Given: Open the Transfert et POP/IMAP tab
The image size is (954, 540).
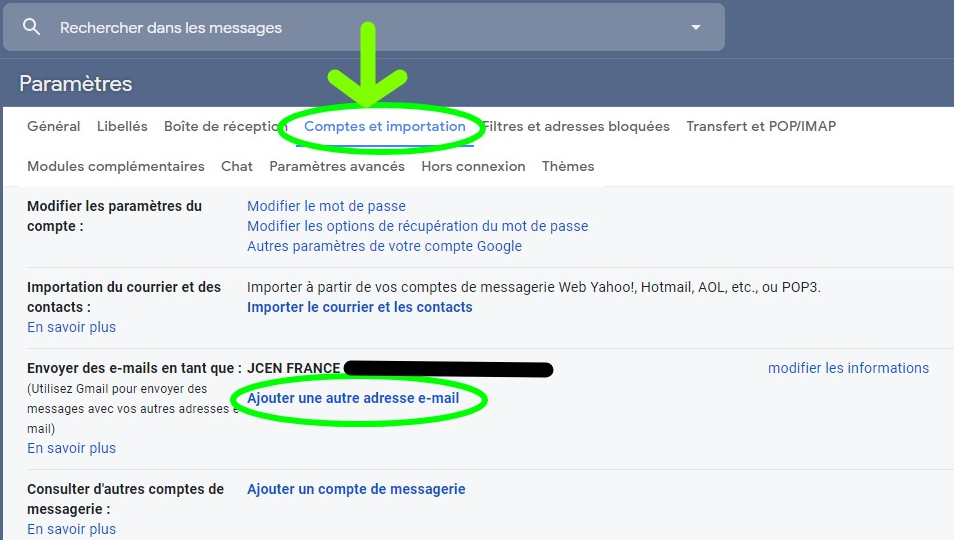Looking at the screenshot, I should [761, 126].
